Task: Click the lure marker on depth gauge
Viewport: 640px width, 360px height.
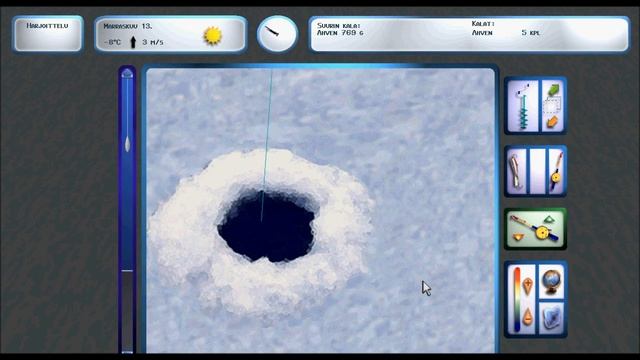Action: [127, 144]
